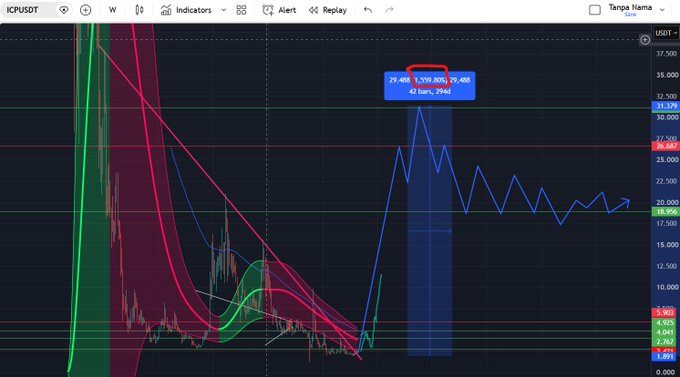Viewport: 680px width, 377px height.
Task: Click the 37.500 price scale value
Action: (x=667, y=54)
